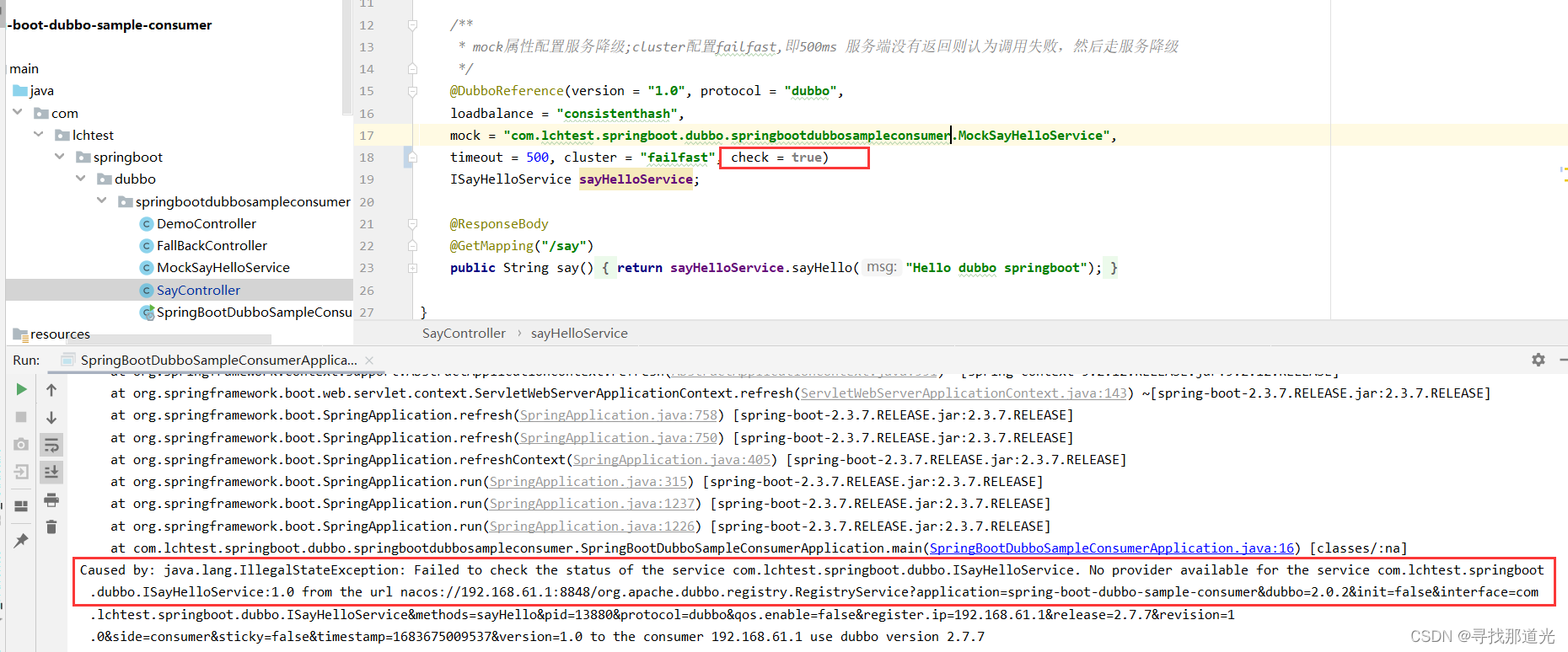Click SayController class icon
Screen dimensions: 1568x652
pos(147,290)
